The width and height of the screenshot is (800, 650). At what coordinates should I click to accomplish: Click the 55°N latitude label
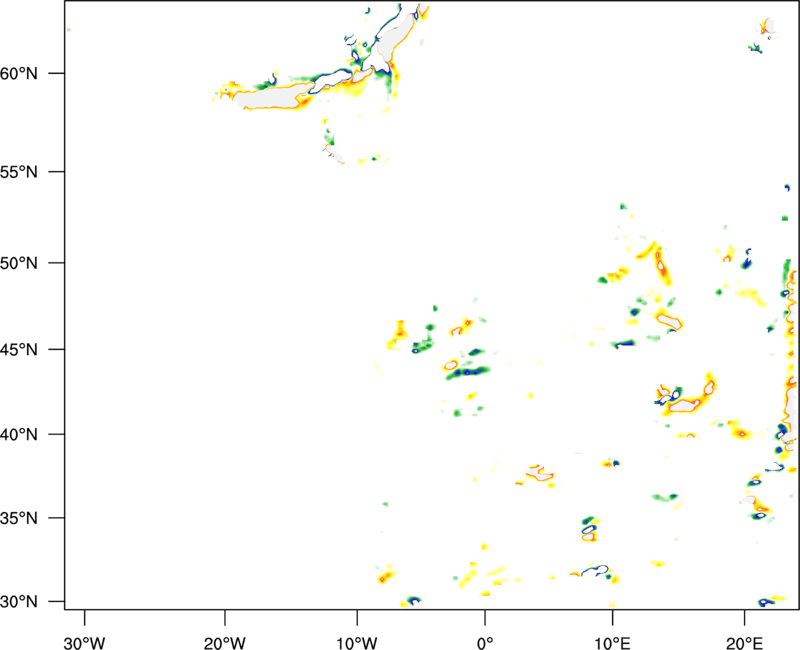tap(19, 172)
